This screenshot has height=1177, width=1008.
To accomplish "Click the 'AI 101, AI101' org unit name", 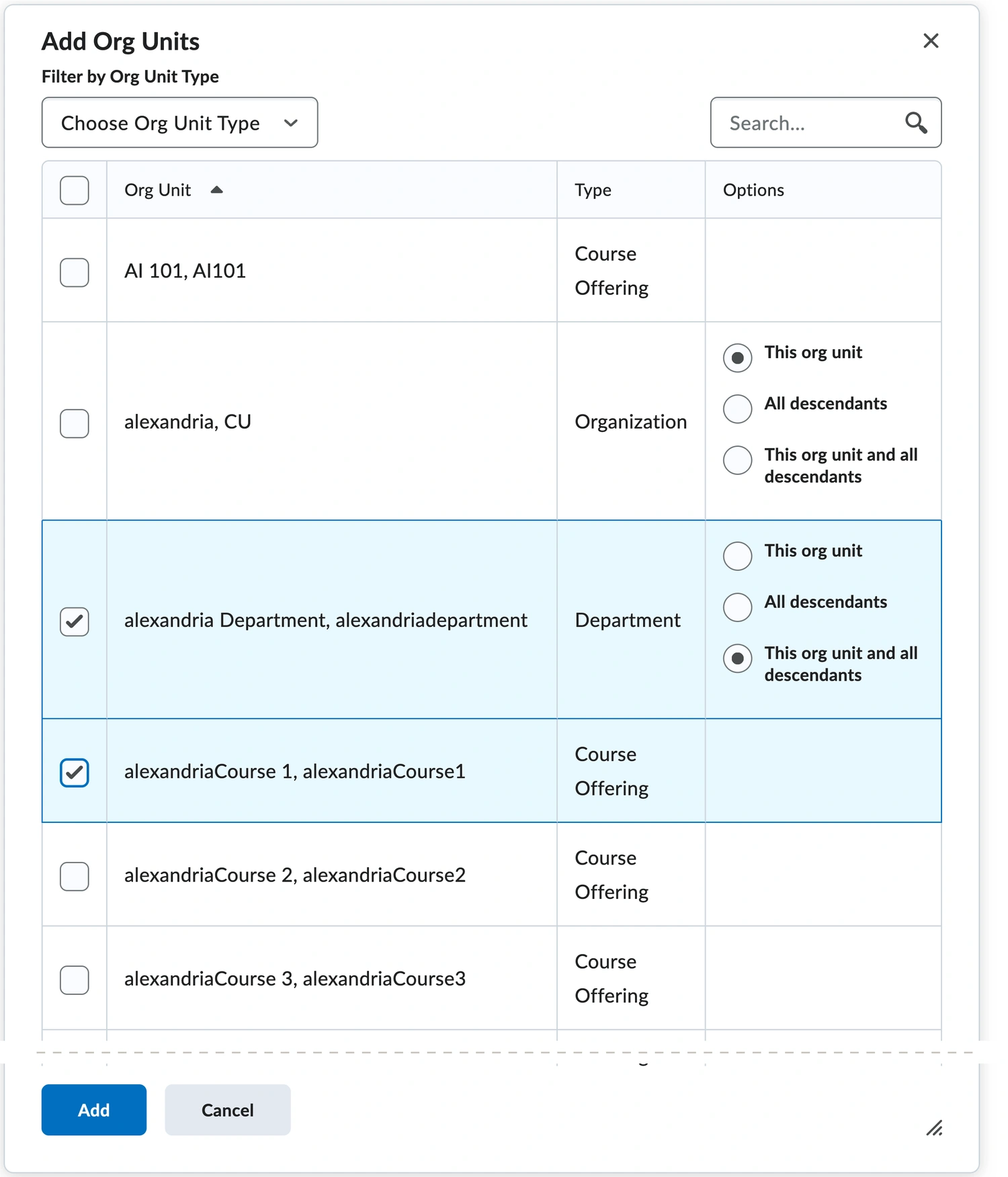I will click(x=185, y=271).
